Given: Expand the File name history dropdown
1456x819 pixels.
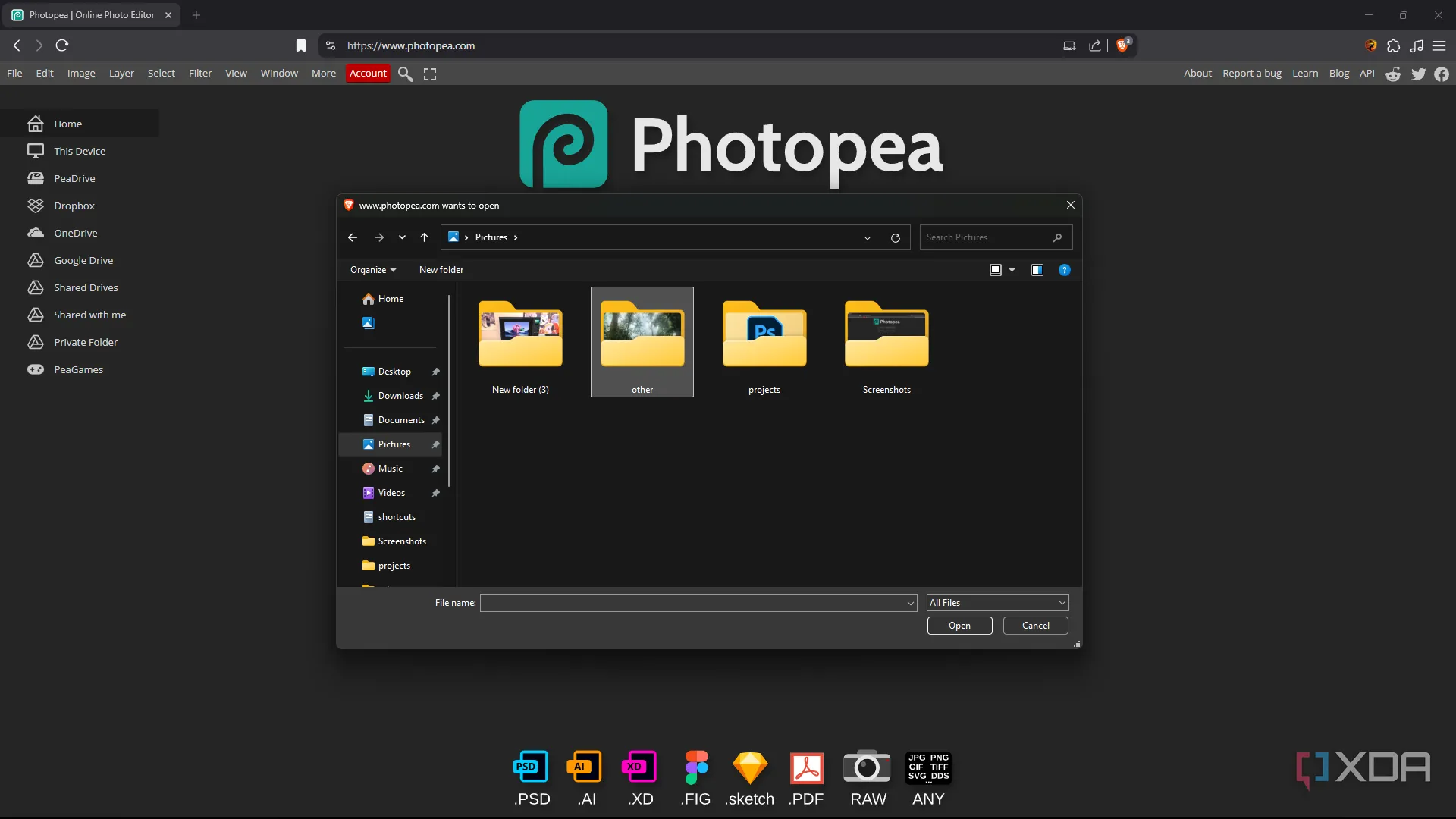Looking at the screenshot, I should pos(911,603).
